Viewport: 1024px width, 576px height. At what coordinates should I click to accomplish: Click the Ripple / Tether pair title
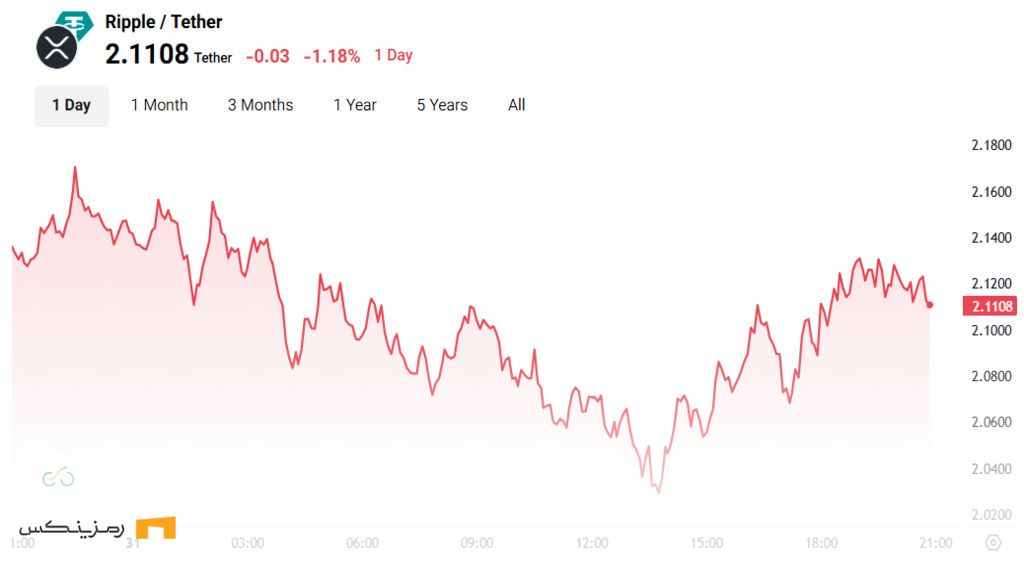pos(163,22)
